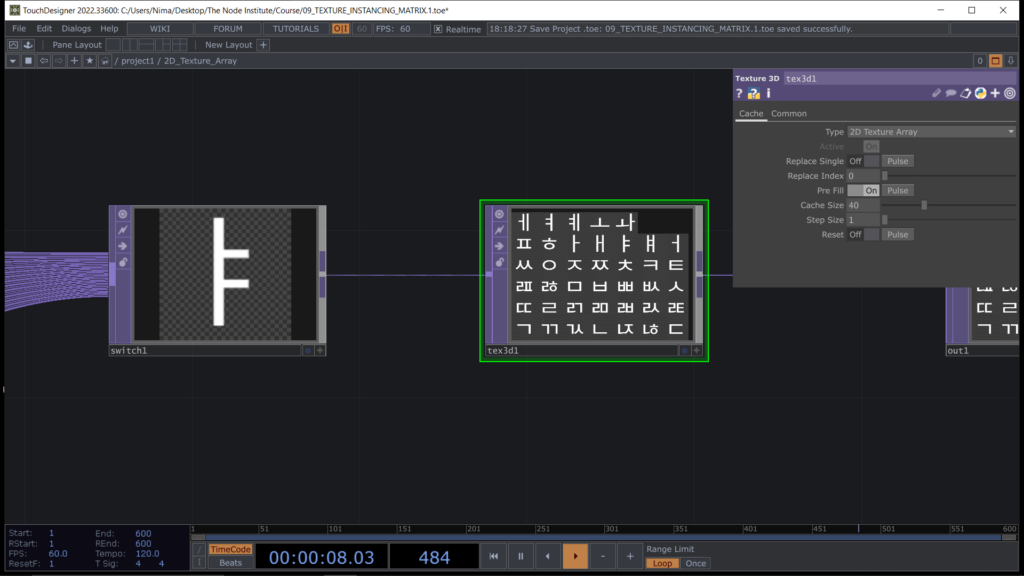Expand the switch1 node viewer plus

tap(320, 351)
